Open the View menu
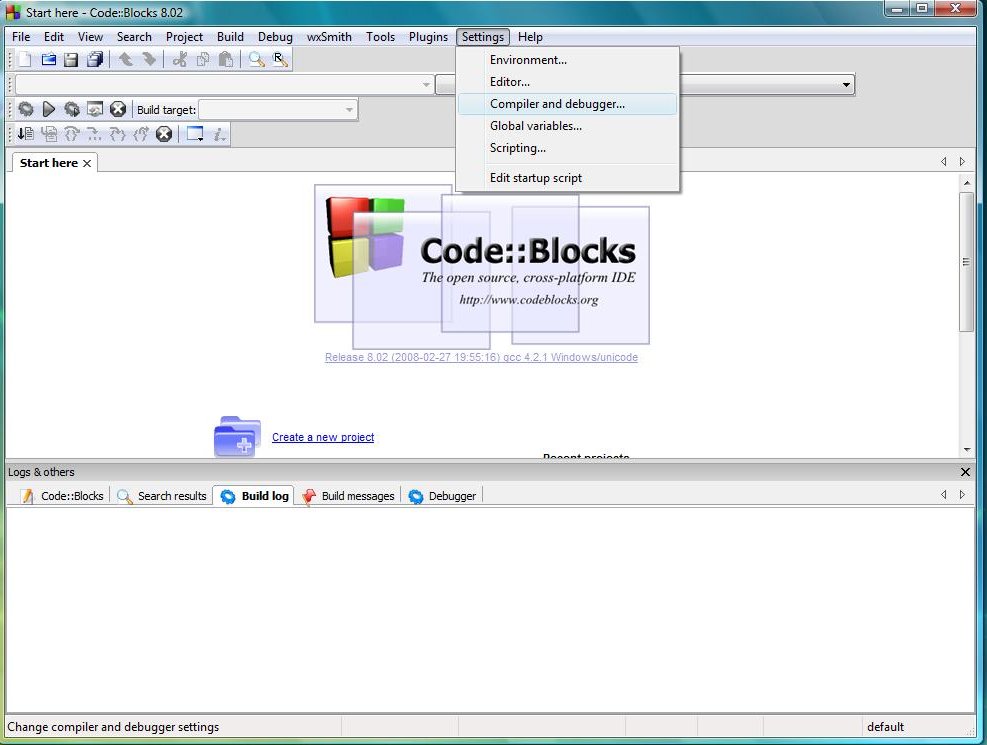The height and width of the screenshot is (745, 987). click(90, 37)
